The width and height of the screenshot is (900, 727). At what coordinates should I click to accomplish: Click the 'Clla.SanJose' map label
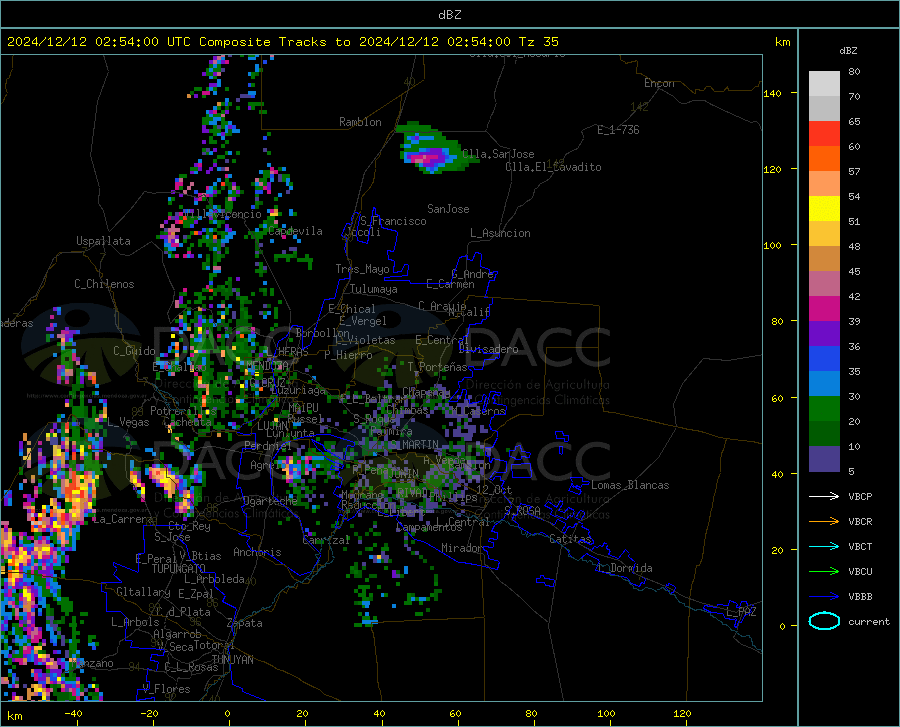498,154
